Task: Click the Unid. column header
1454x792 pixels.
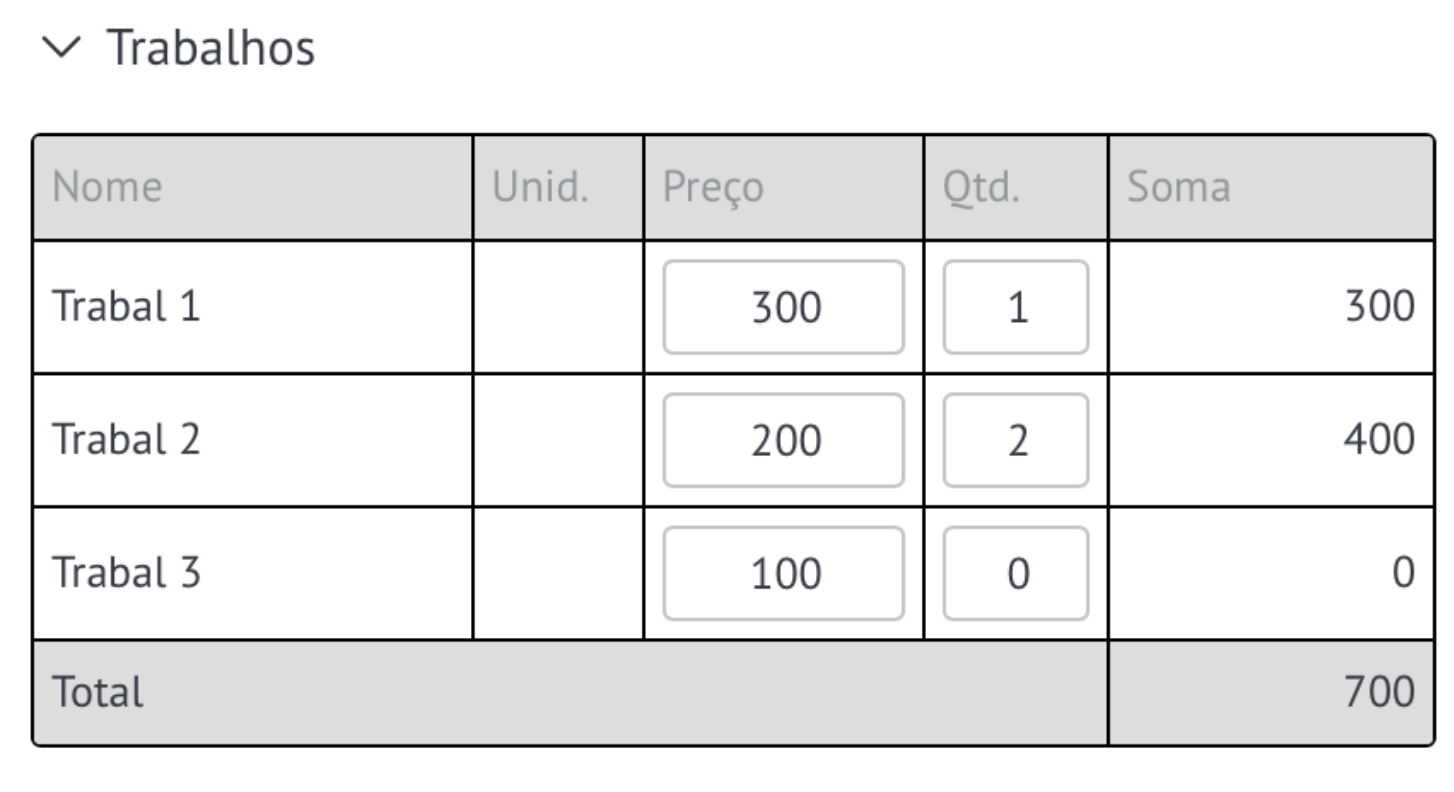Action: click(540, 188)
